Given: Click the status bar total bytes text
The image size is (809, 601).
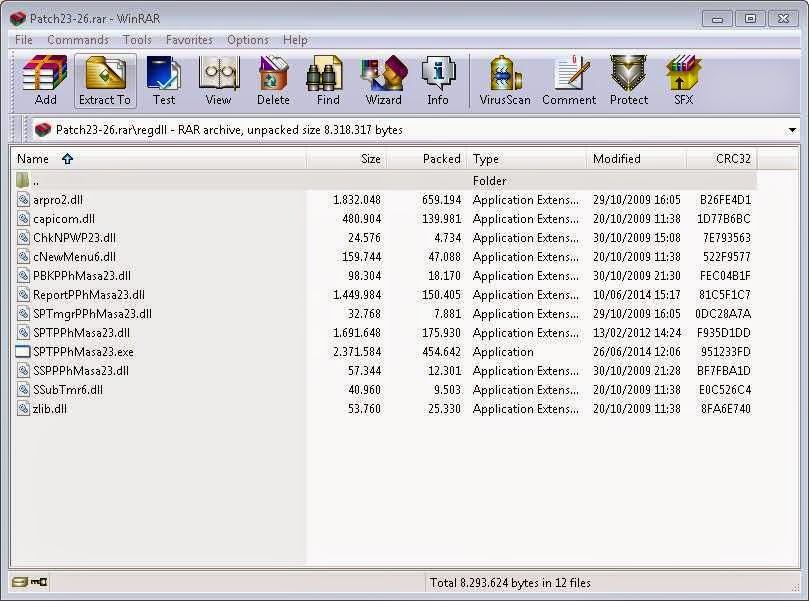Looking at the screenshot, I should (510, 583).
